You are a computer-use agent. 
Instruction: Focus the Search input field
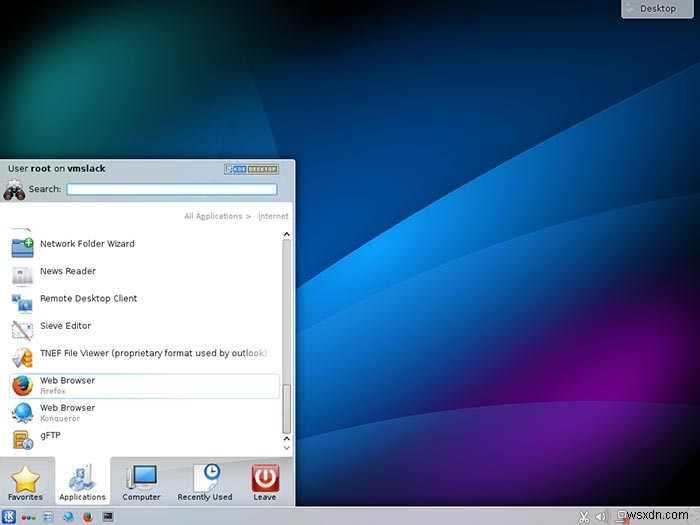click(x=172, y=189)
